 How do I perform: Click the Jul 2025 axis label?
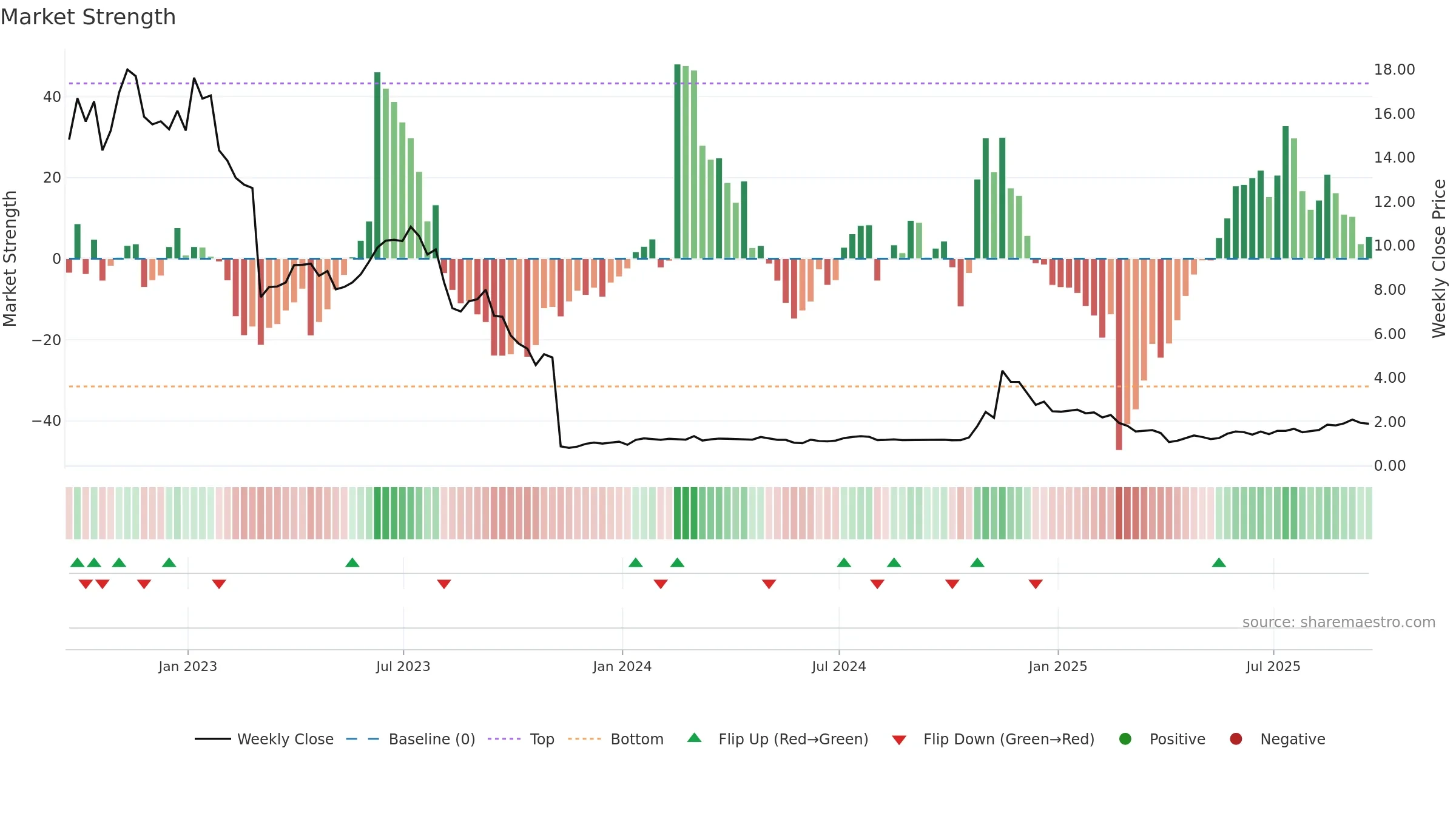(x=1273, y=667)
